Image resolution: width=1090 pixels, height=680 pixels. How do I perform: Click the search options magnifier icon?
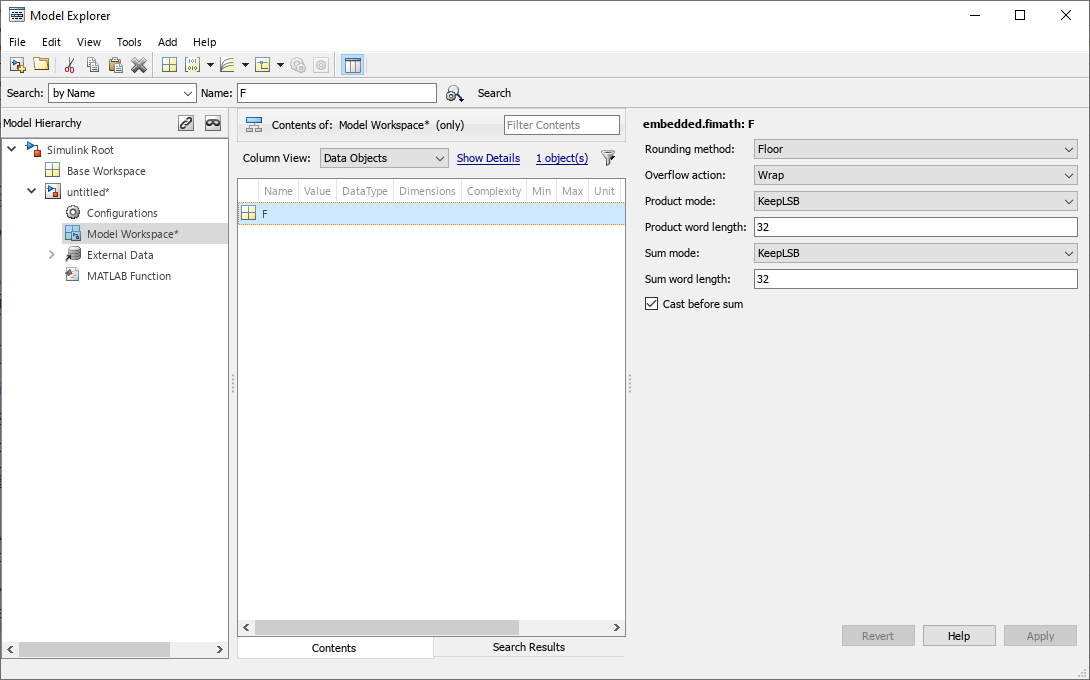click(x=454, y=93)
